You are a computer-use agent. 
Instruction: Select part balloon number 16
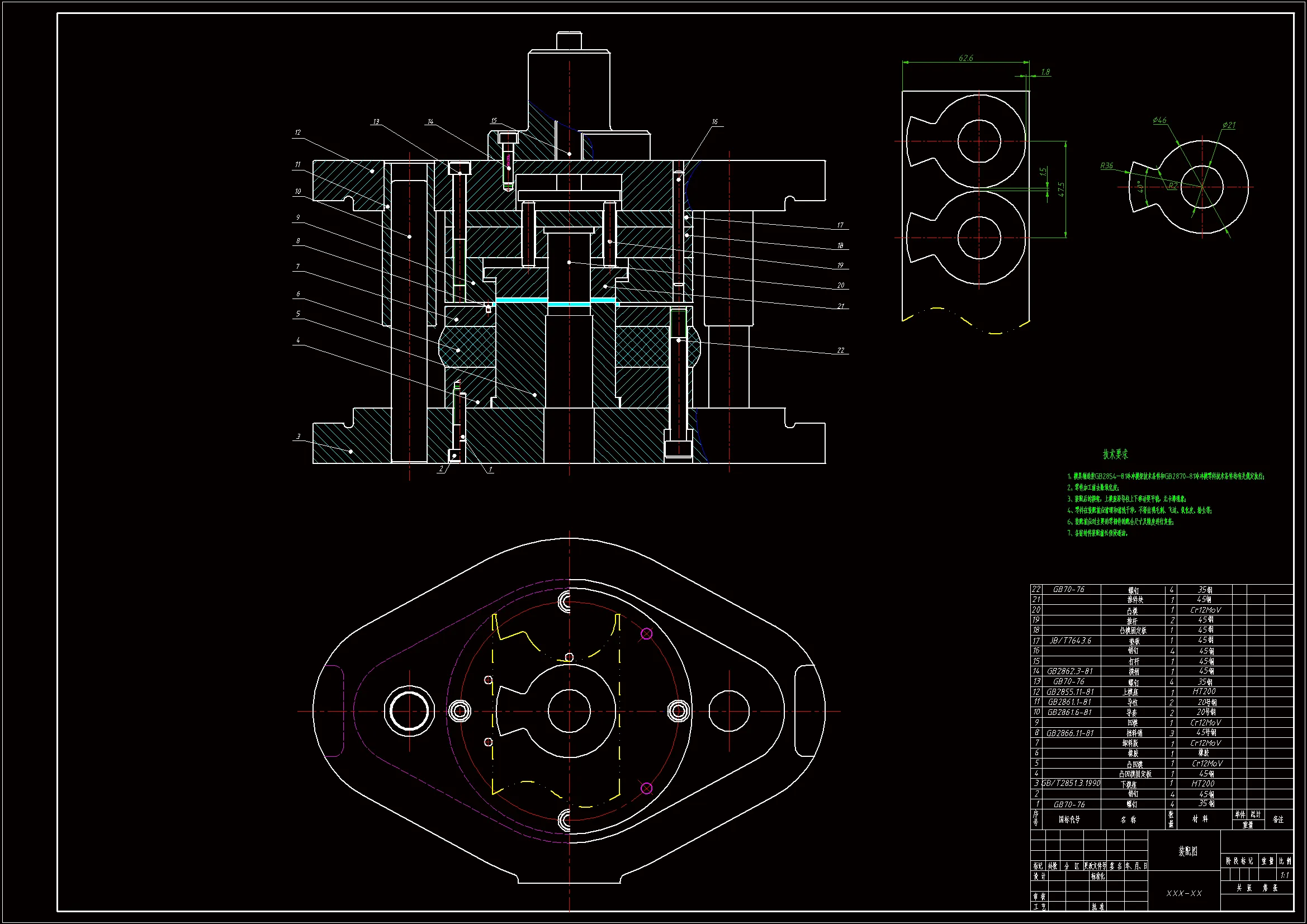714,121
